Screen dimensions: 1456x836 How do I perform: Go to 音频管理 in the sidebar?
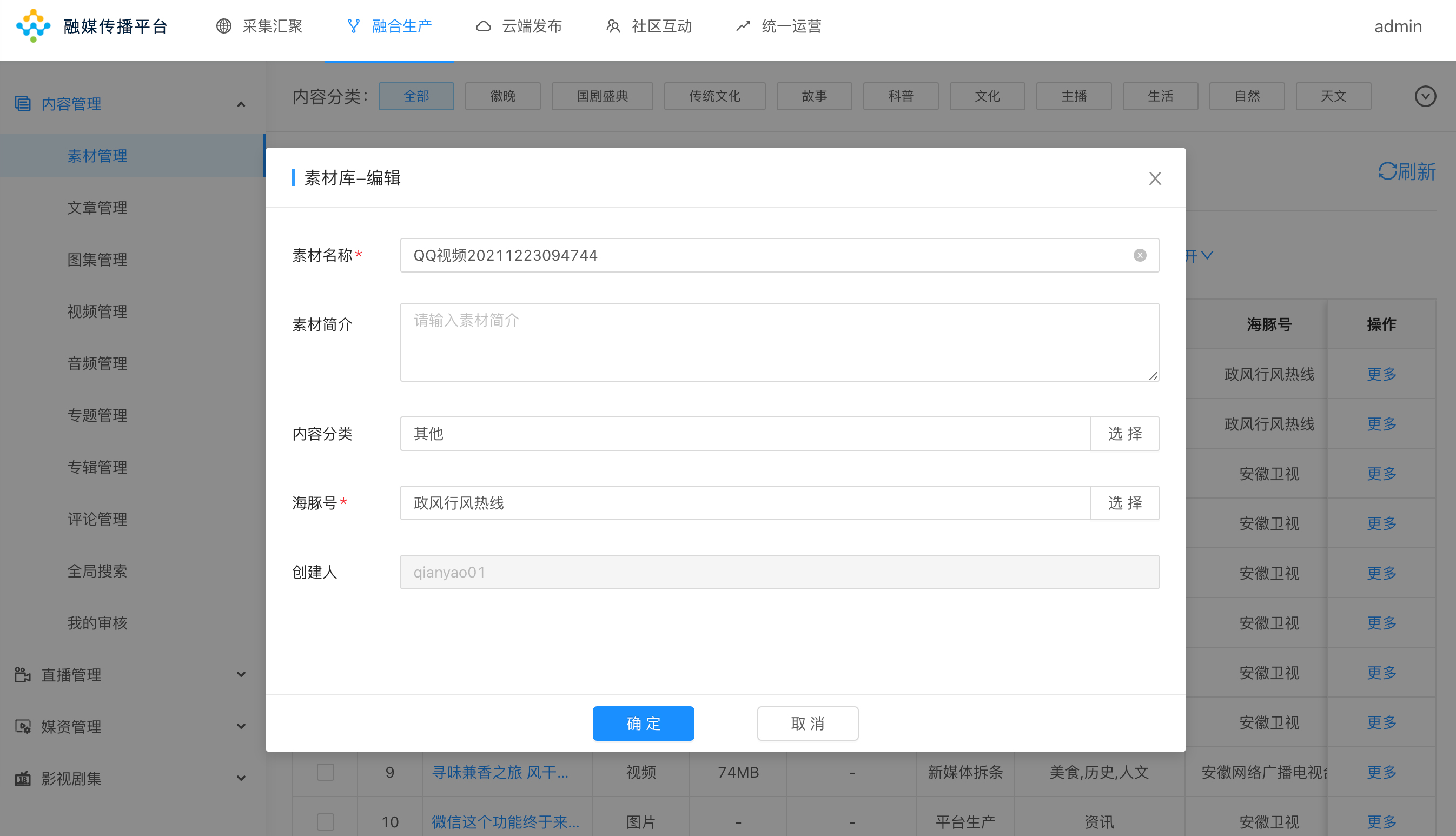click(97, 363)
